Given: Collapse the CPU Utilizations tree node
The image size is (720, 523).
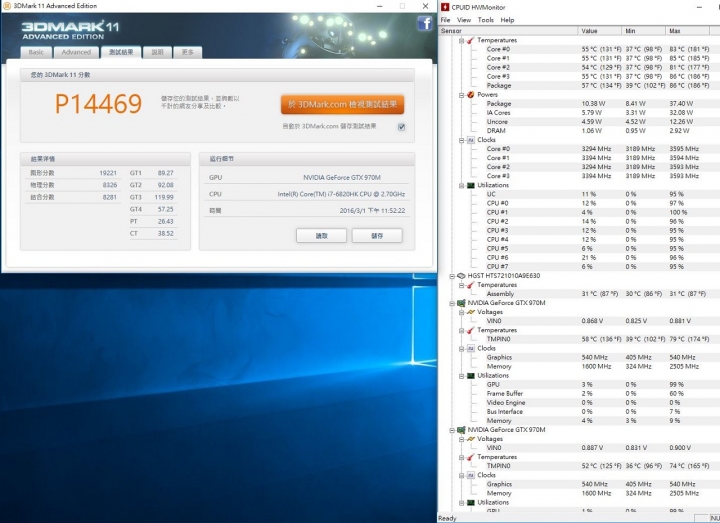Looking at the screenshot, I should coord(461,185).
